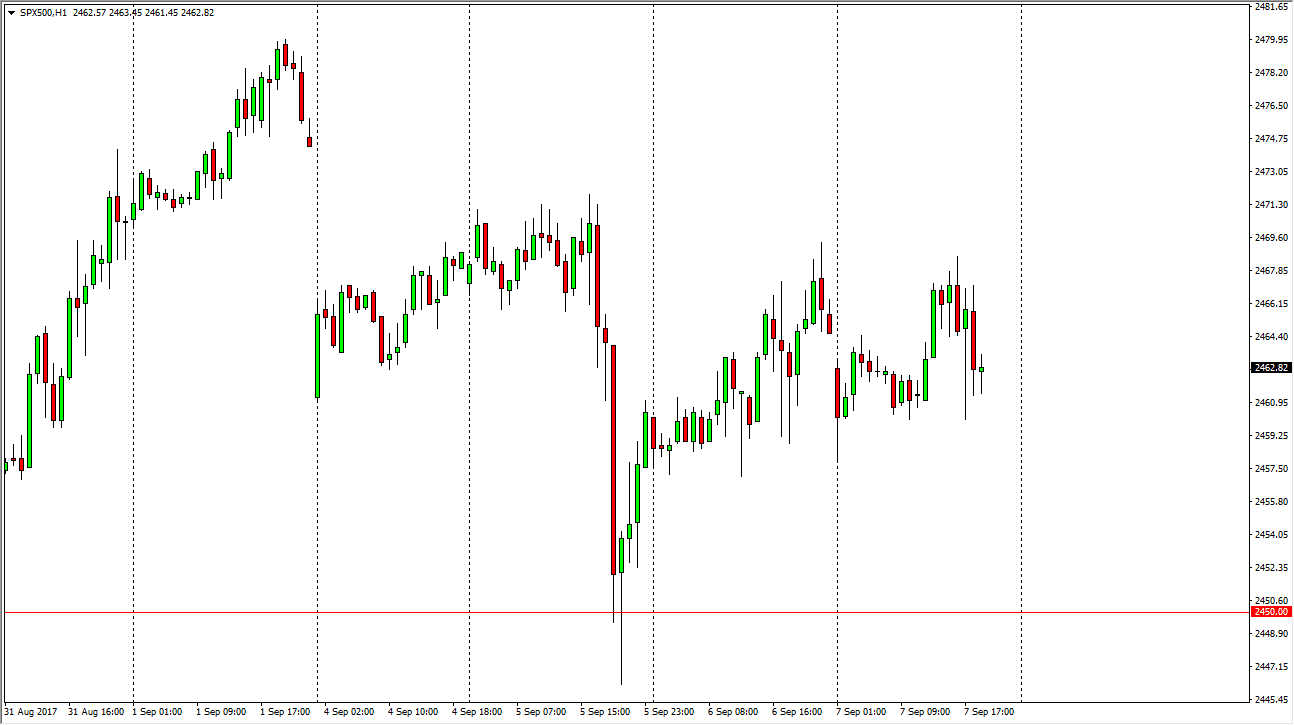The height and width of the screenshot is (725, 1294).
Task: Select the 4 Sep 02:00 time label
Action: (x=349, y=712)
